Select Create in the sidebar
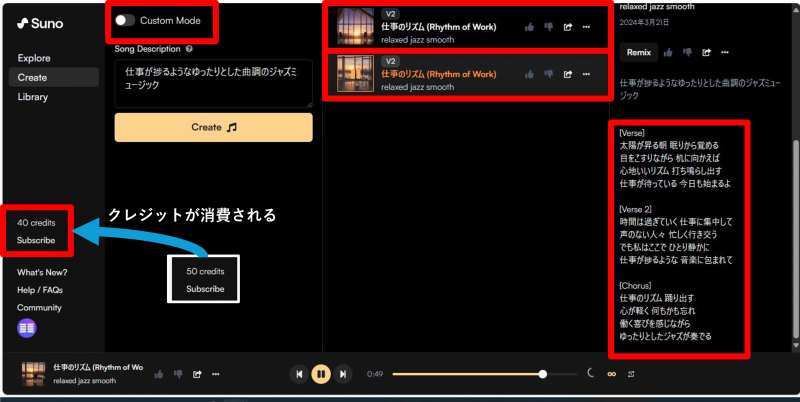 (x=54, y=78)
